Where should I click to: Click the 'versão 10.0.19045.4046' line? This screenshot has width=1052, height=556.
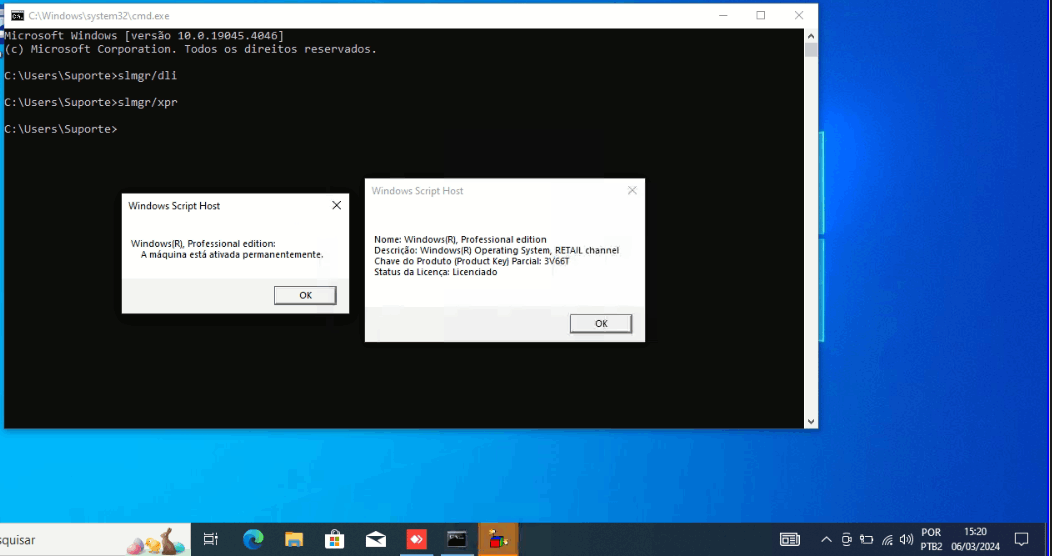pos(144,36)
